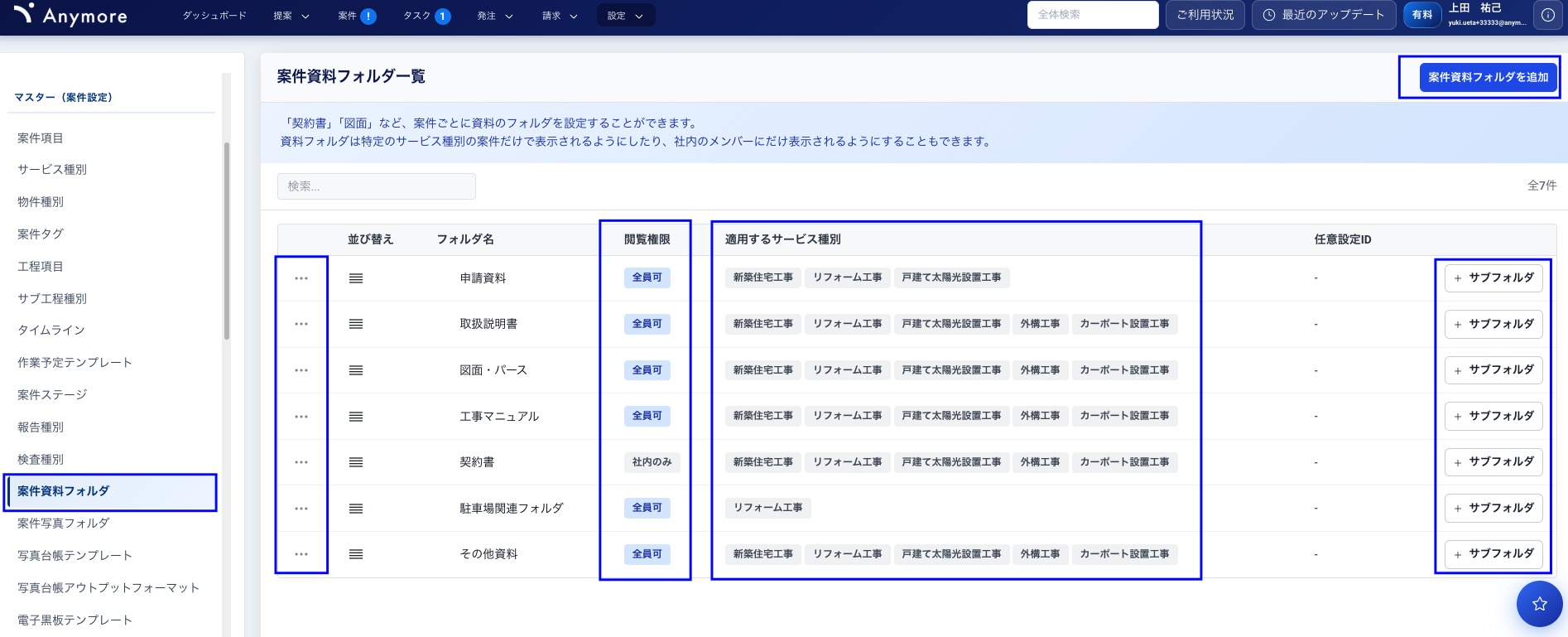Select 案件資料フォルダ in the sidebar
Image resolution: width=1568 pixels, height=637 pixels.
click(x=112, y=492)
